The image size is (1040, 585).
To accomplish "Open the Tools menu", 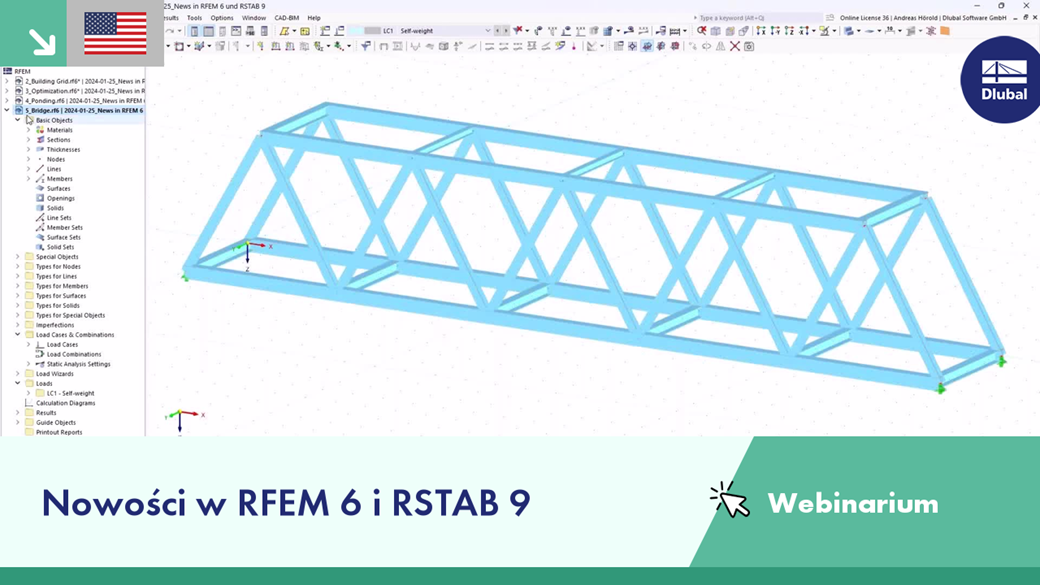I will pyautogui.click(x=194, y=18).
